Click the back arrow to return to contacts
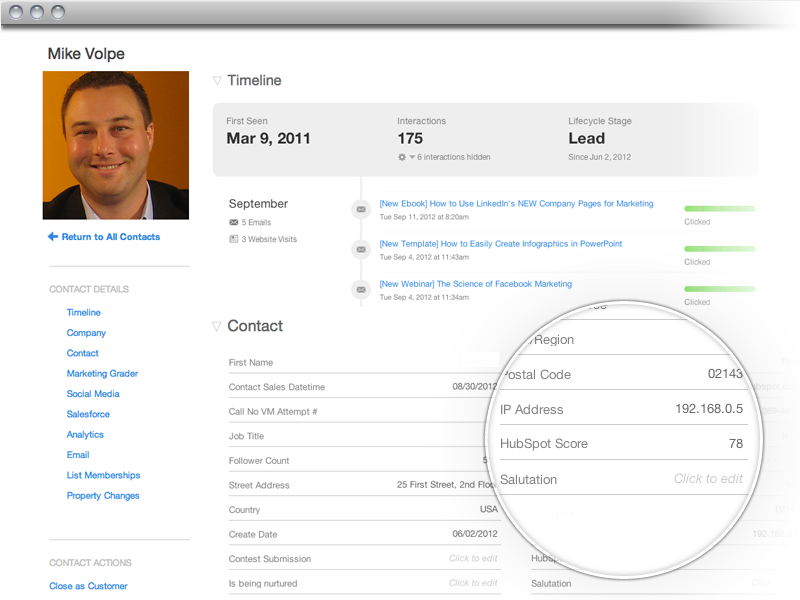 (53, 237)
